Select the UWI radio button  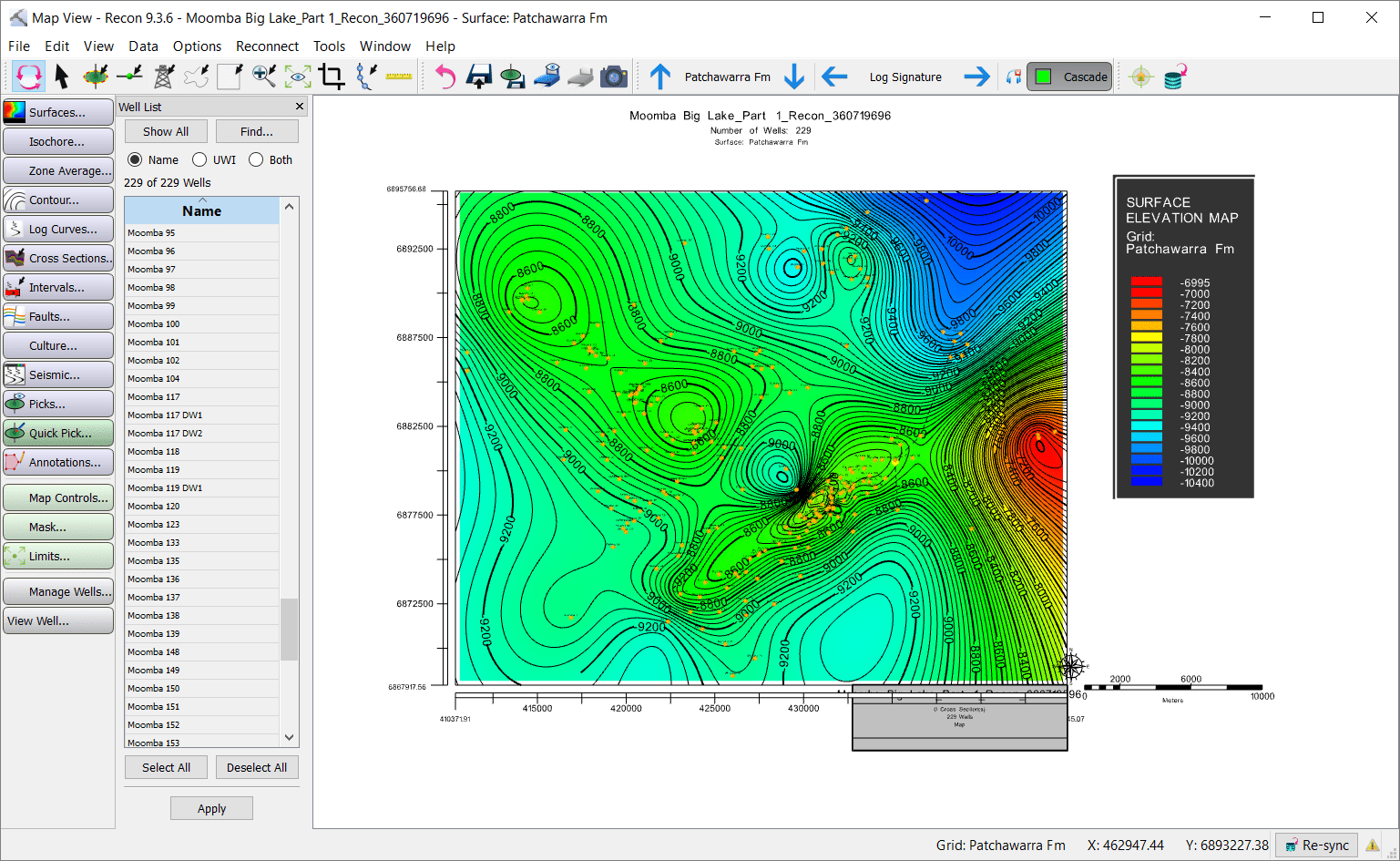tap(200, 159)
